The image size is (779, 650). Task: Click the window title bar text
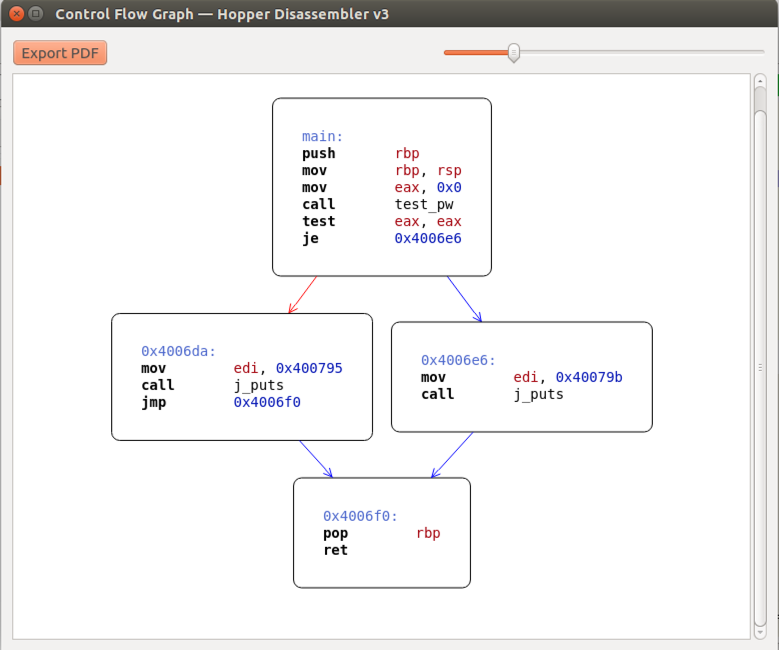pyautogui.click(x=222, y=14)
